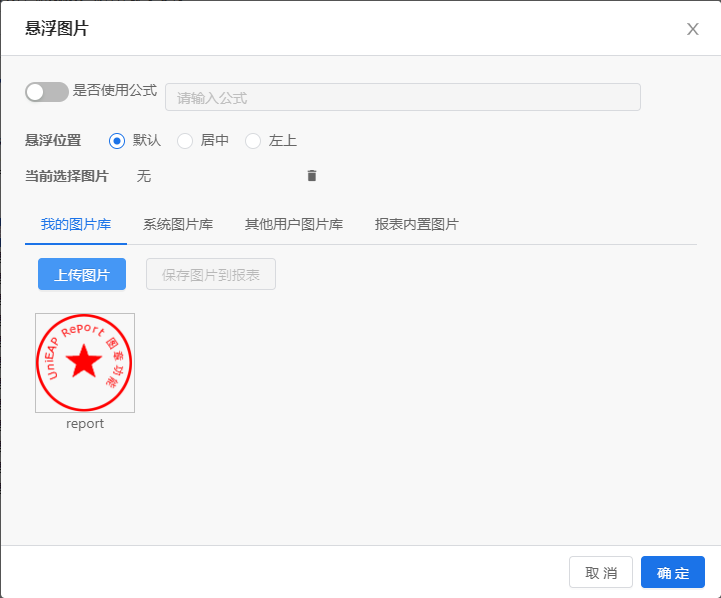This screenshot has width=721, height=598.
Task: Click the 'report' image name label
Action: 85,423
